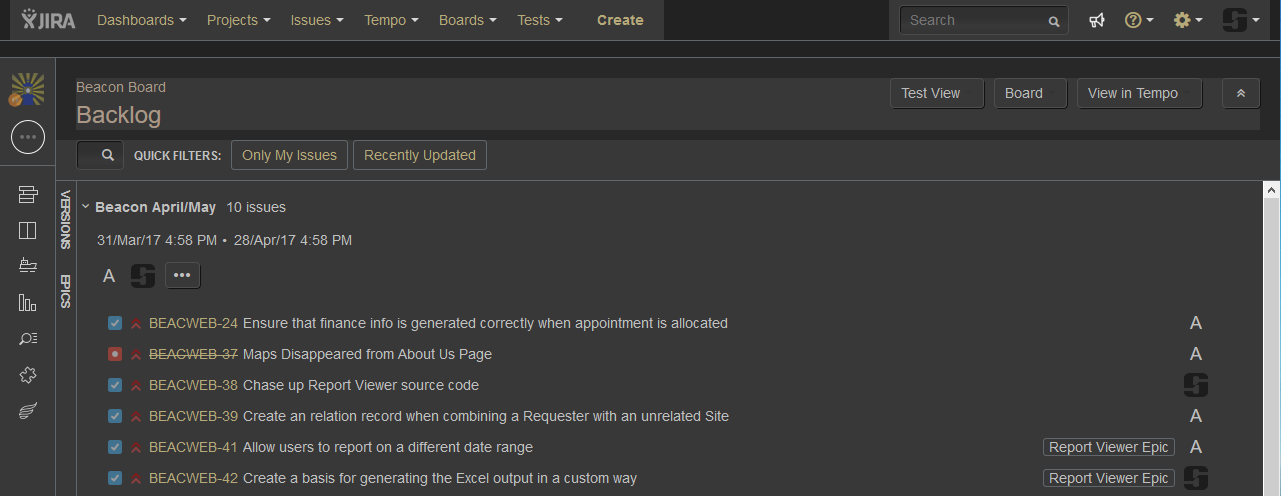Open the Help question mark dropdown
1281x496 pixels.
[1139, 20]
